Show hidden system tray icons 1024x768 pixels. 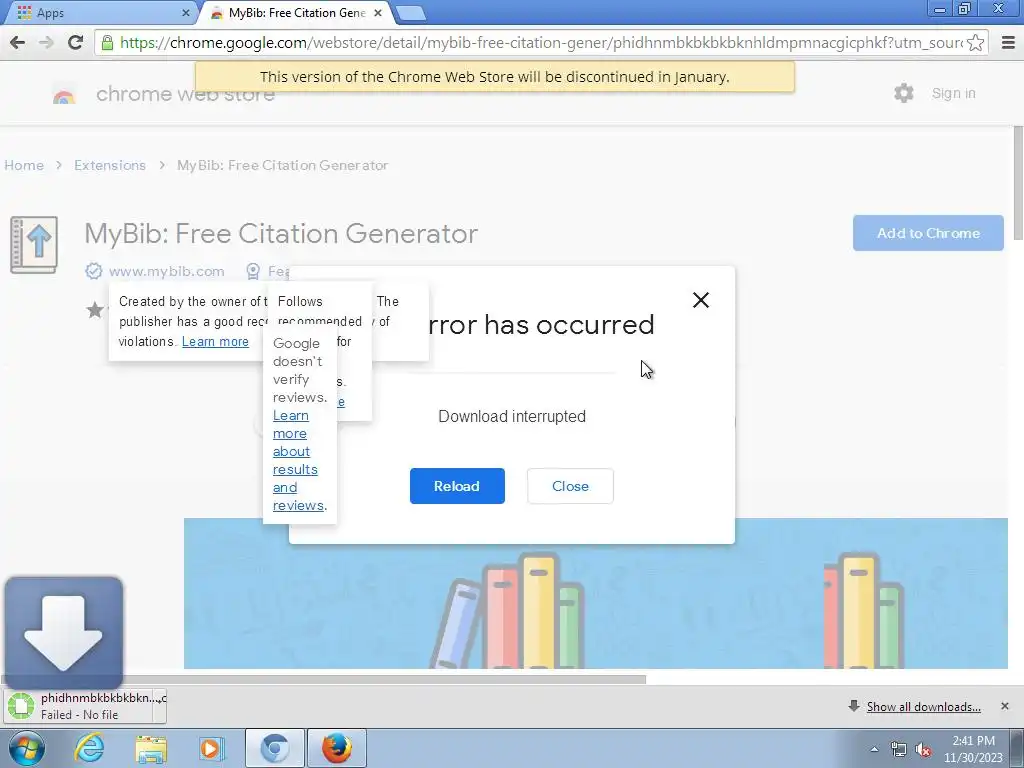tap(874, 749)
